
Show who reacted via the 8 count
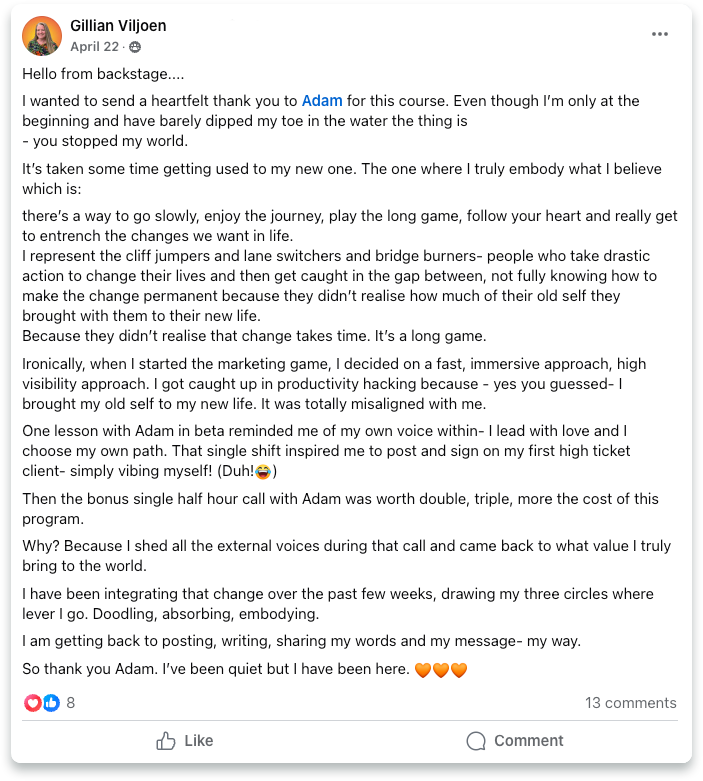pyautogui.click(x=71, y=703)
